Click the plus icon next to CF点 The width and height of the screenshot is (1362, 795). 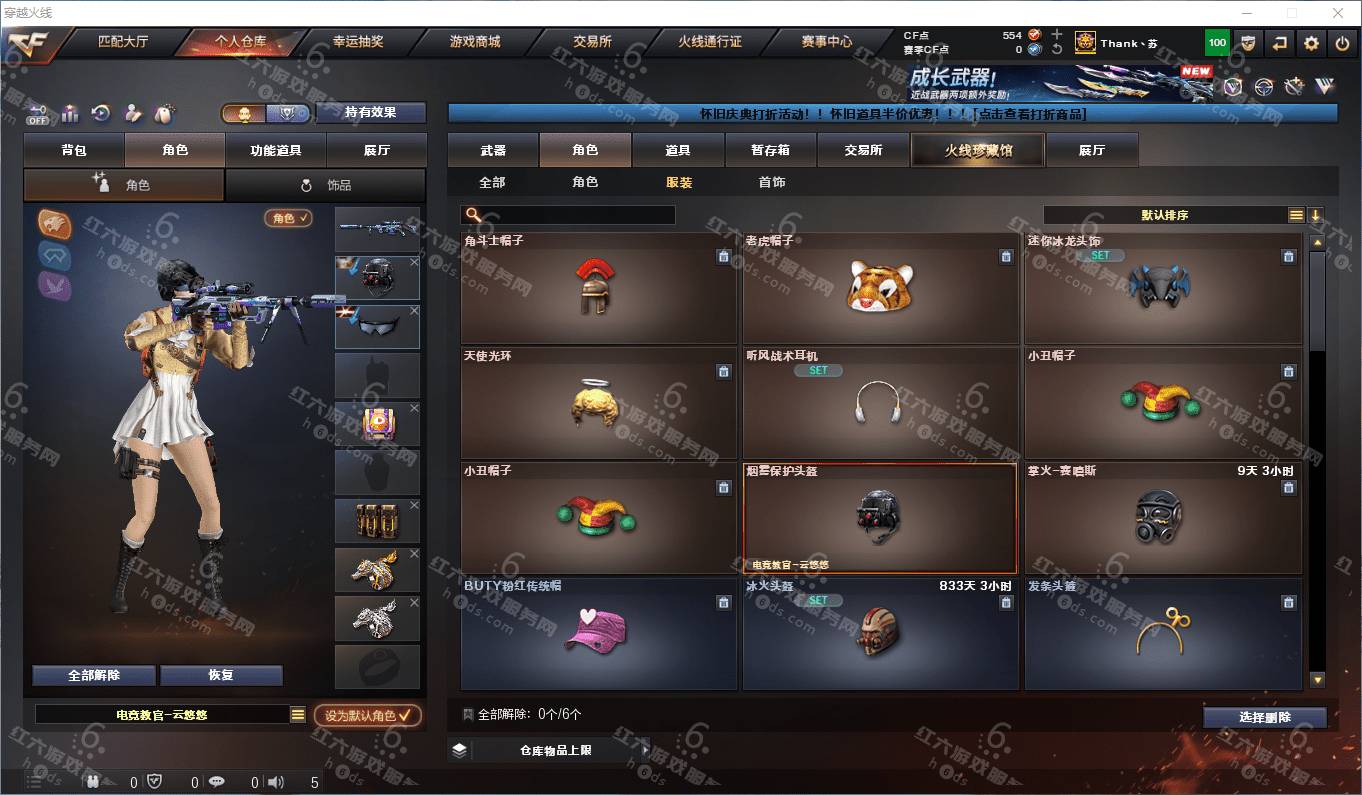pyautogui.click(x=1057, y=34)
